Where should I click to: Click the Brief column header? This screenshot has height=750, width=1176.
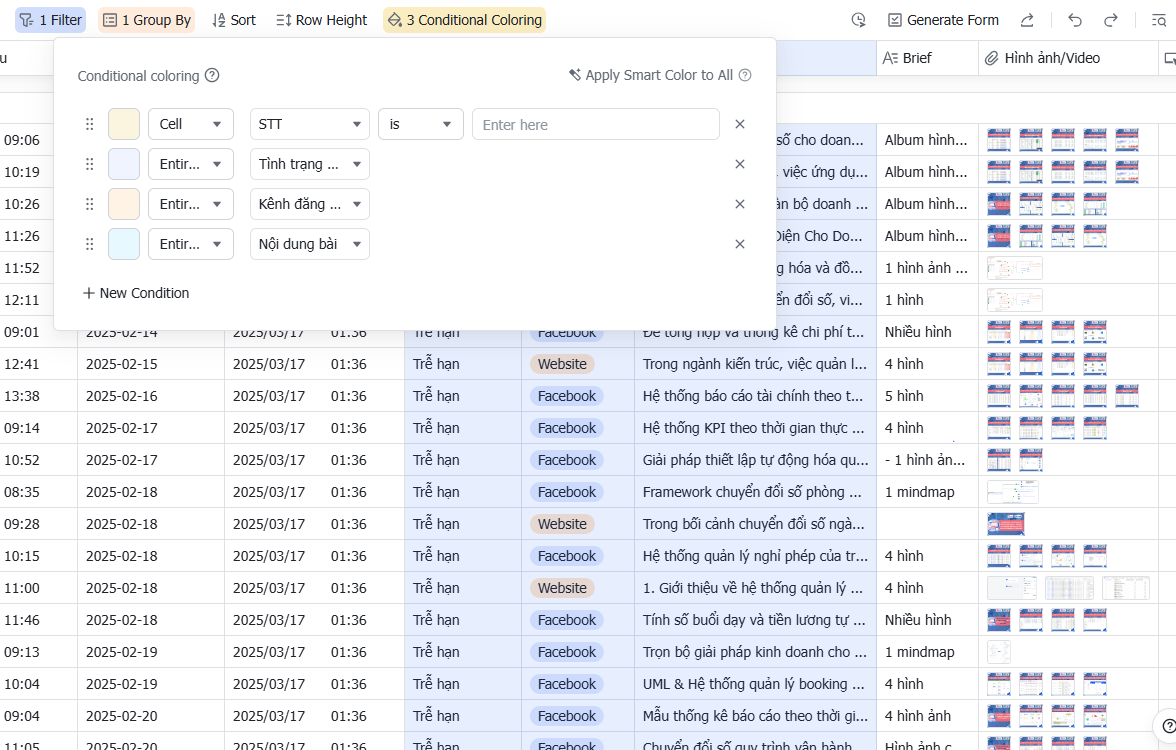[927, 58]
